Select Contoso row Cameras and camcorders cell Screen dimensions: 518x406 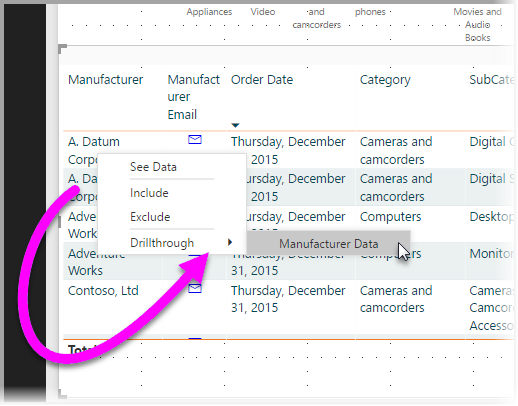coord(396,299)
